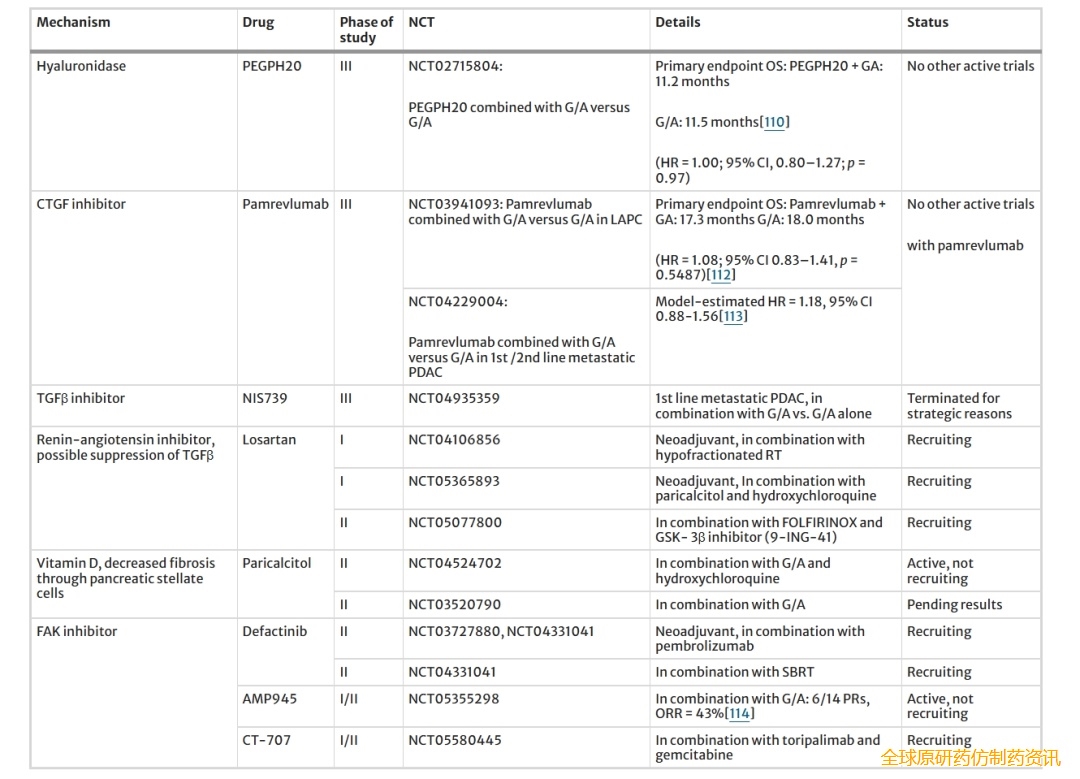The height and width of the screenshot is (779, 1080).
Task: Follow citation link 113
Action: [x=733, y=316]
